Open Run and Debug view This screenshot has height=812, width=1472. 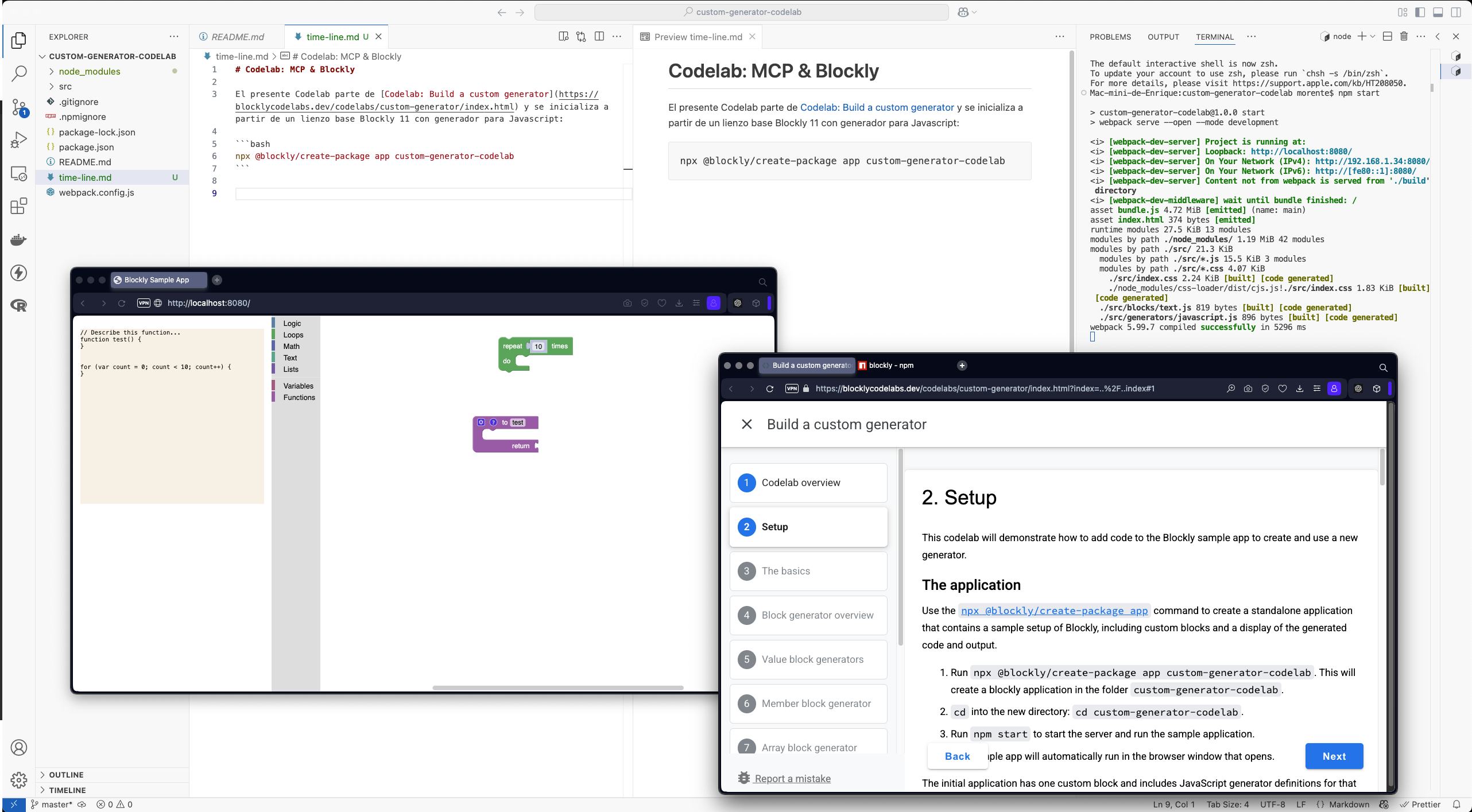click(18, 140)
